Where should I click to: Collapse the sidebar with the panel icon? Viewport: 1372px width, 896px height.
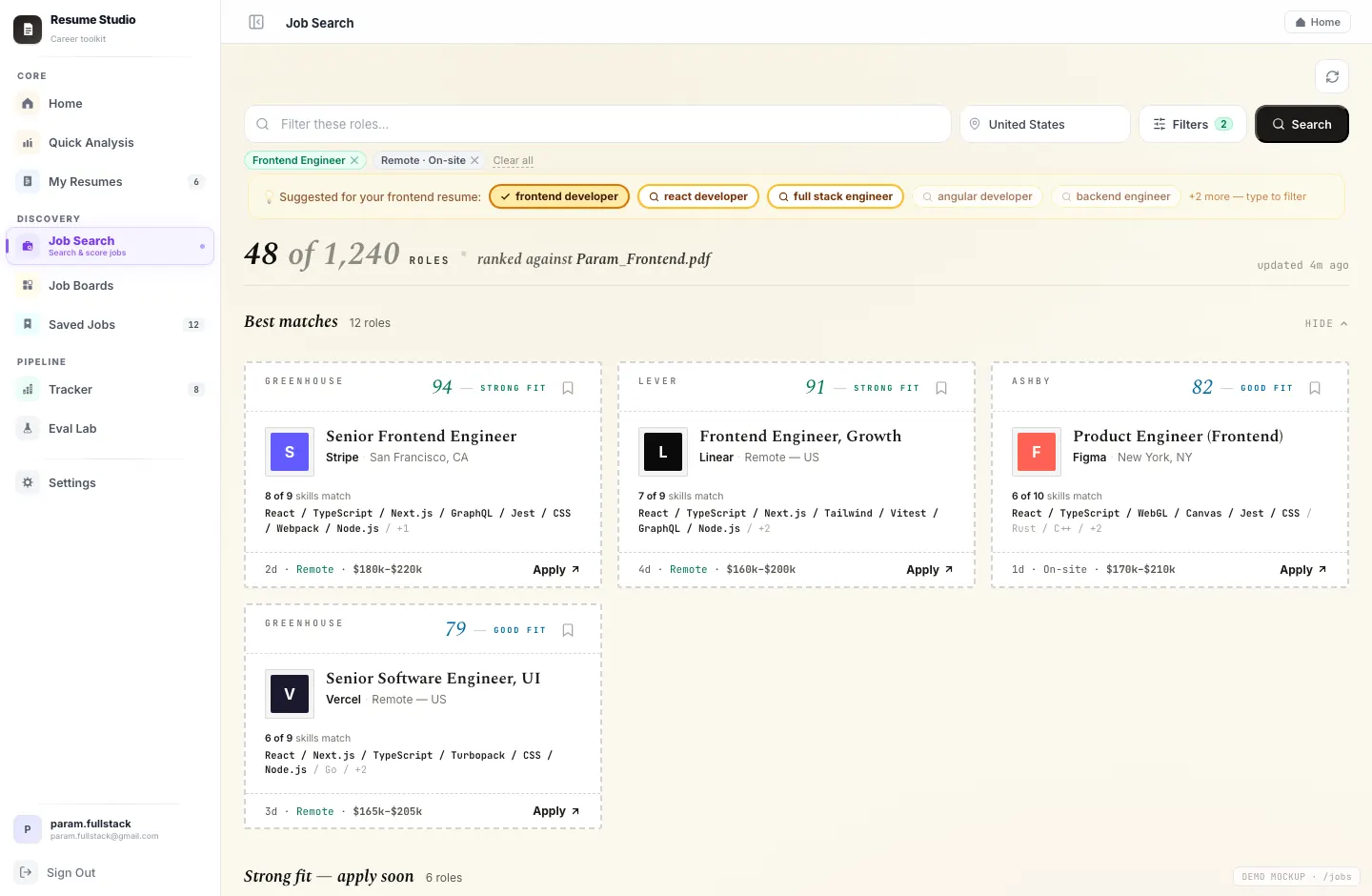256,22
